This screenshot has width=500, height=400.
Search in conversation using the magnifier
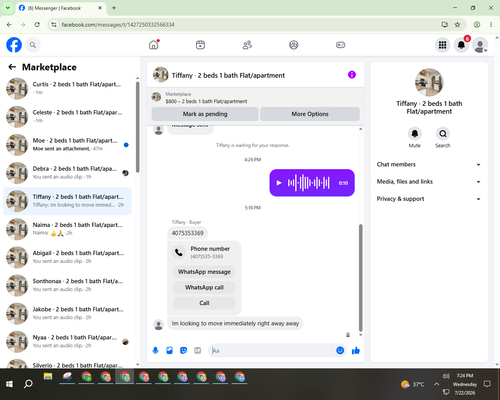pos(443,134)
